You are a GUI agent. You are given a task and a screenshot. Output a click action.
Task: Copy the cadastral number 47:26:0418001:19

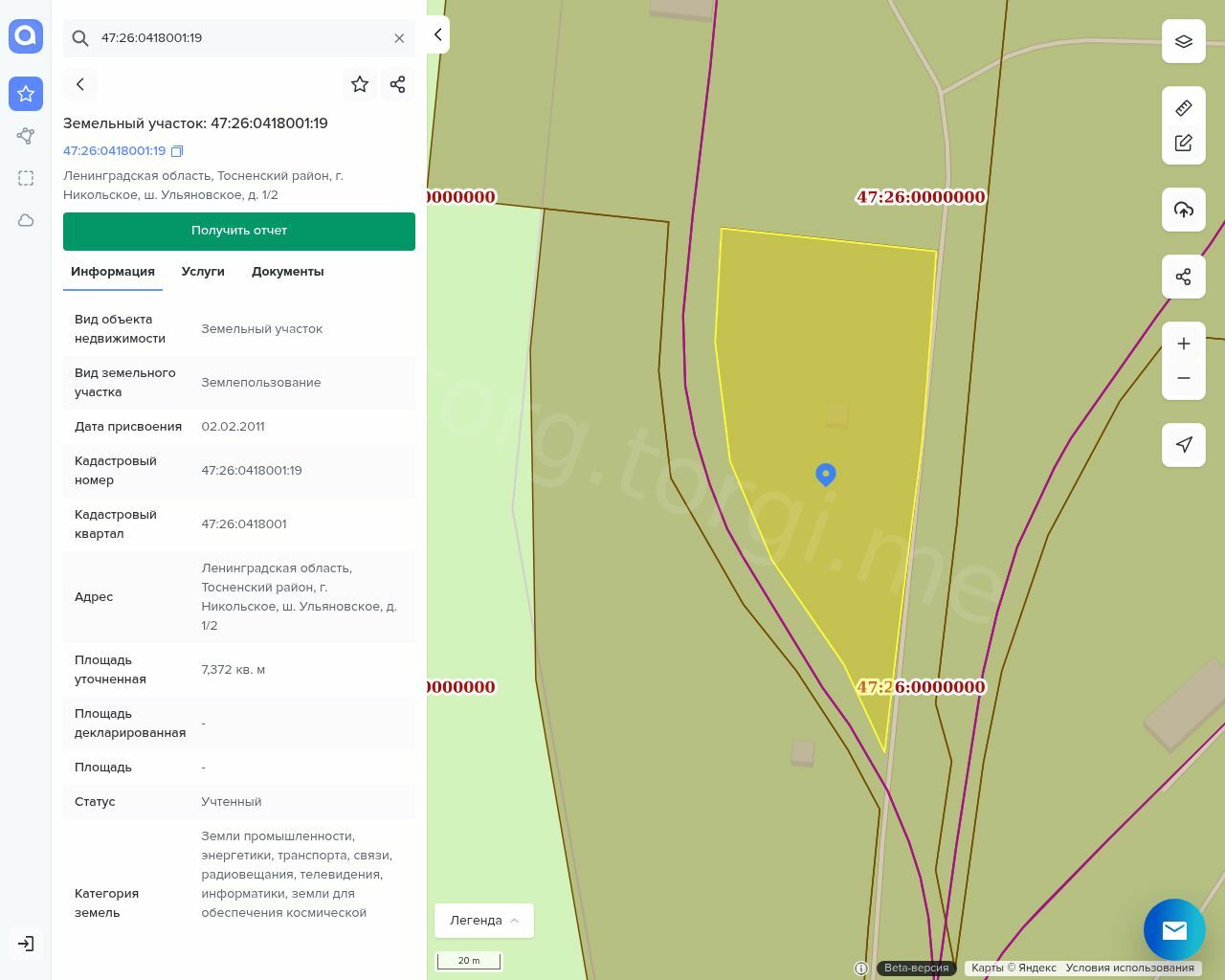[x=177, y=151]
